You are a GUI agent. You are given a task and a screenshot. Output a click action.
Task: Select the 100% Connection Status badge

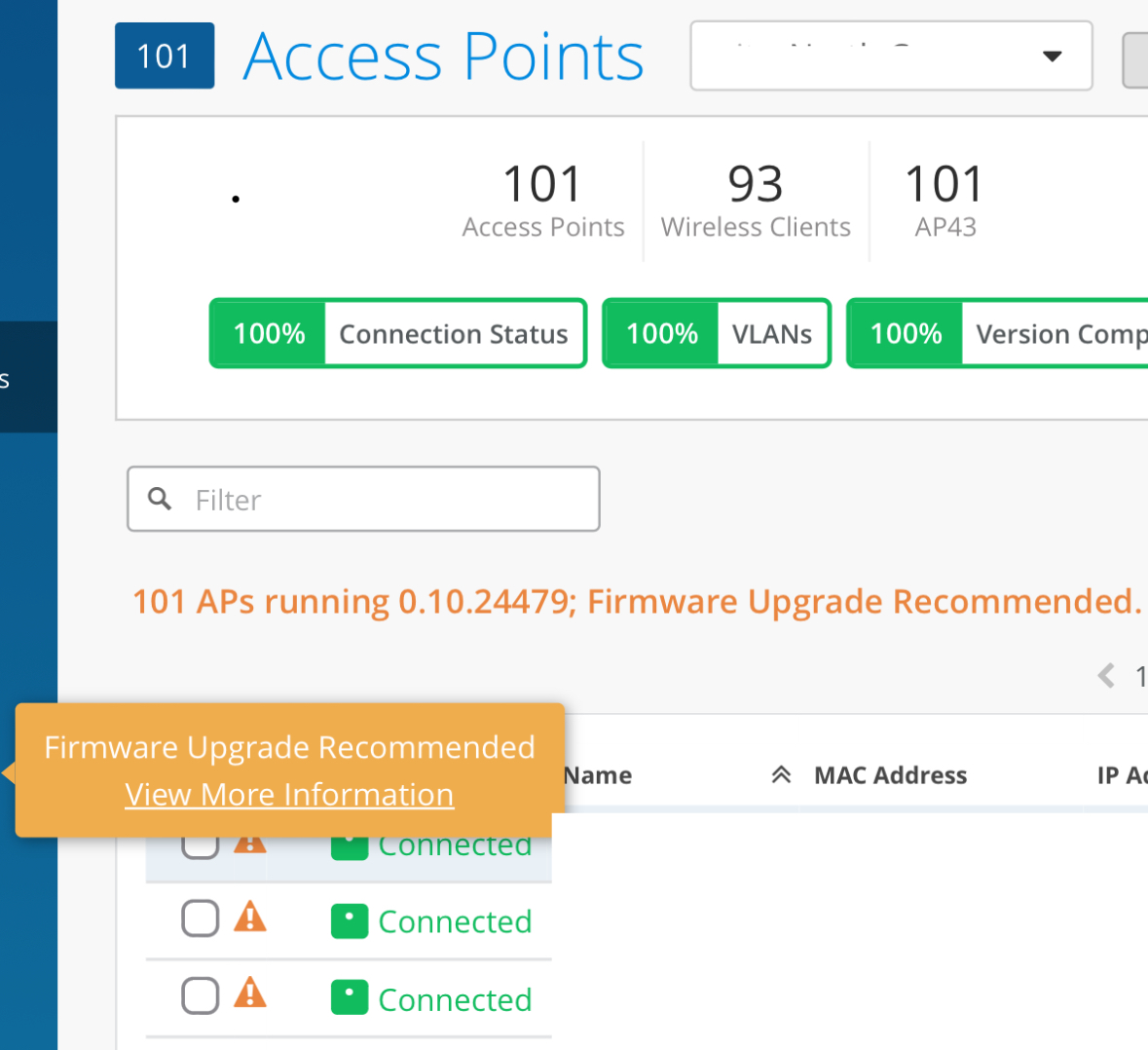point(398,333)
